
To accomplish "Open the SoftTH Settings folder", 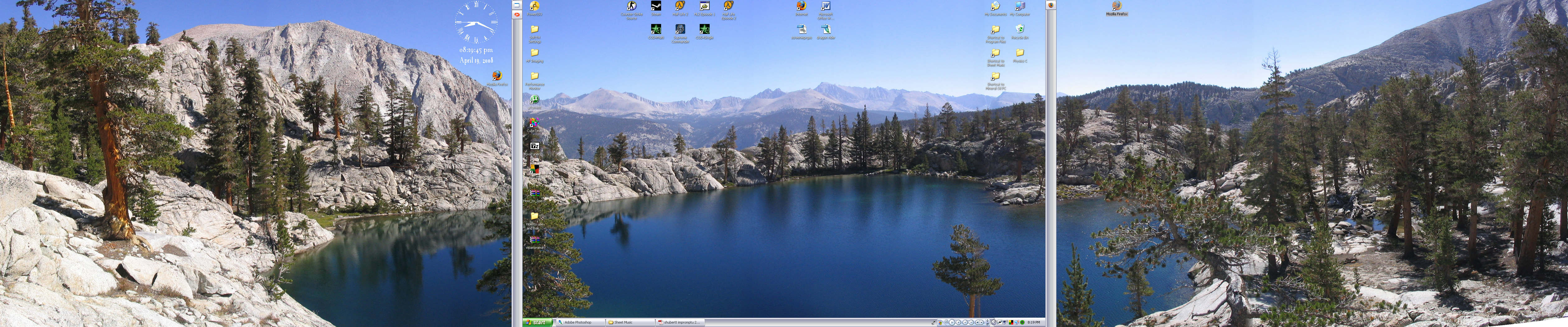I will coord(534,30).
